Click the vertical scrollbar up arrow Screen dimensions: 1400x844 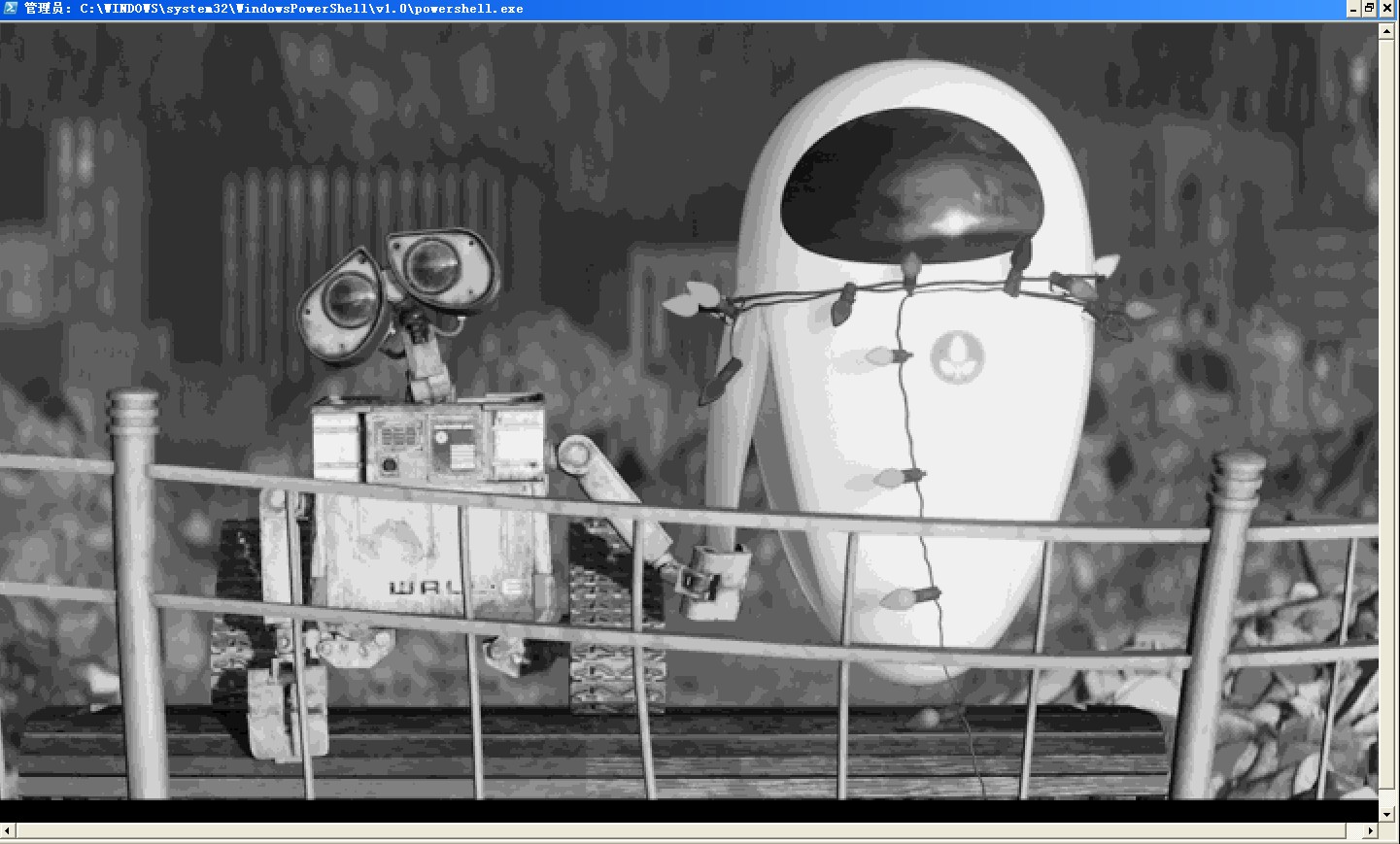click(1386, 32)
